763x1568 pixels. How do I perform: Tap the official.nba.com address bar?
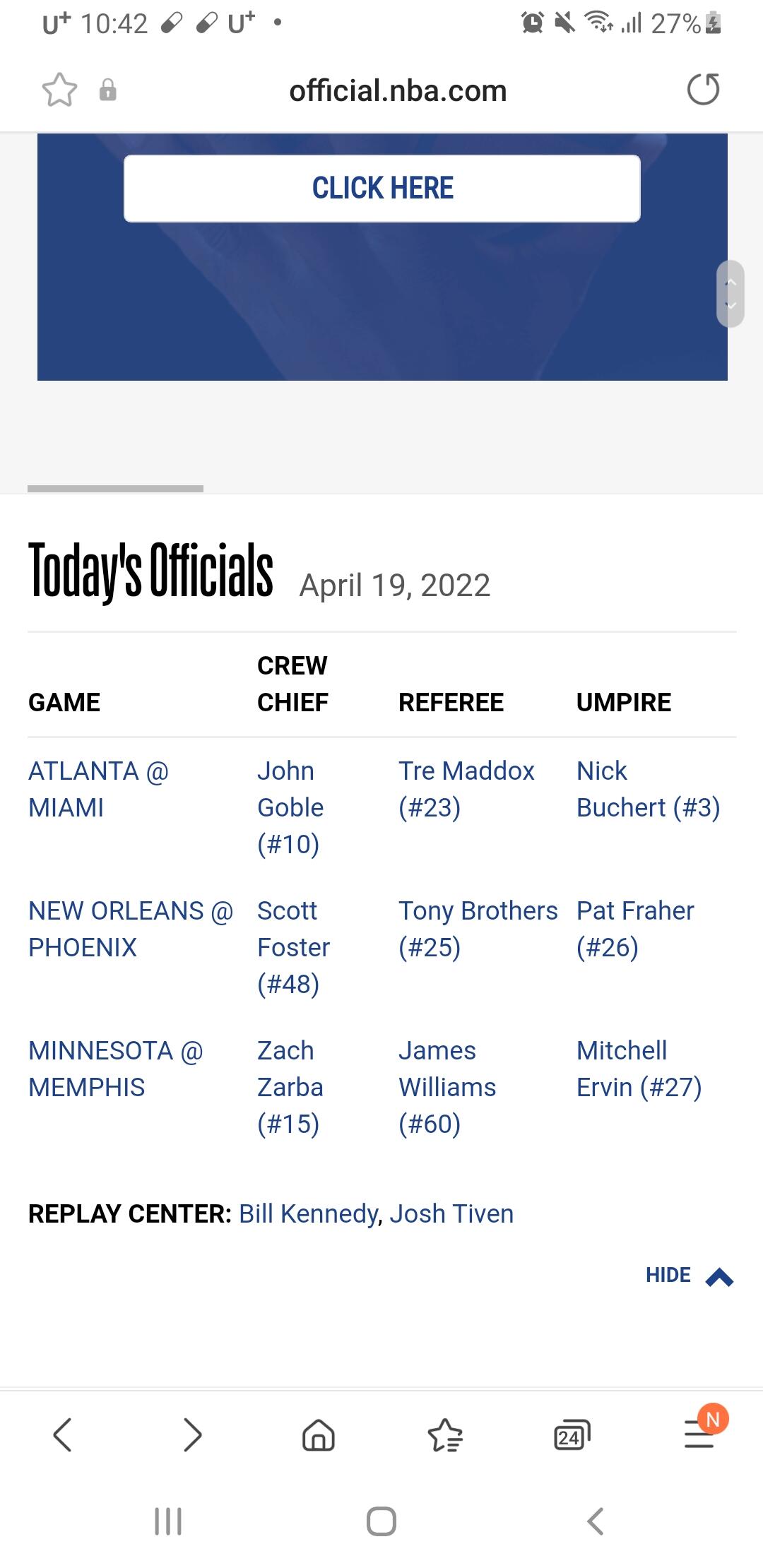click(x=398, y=90)
